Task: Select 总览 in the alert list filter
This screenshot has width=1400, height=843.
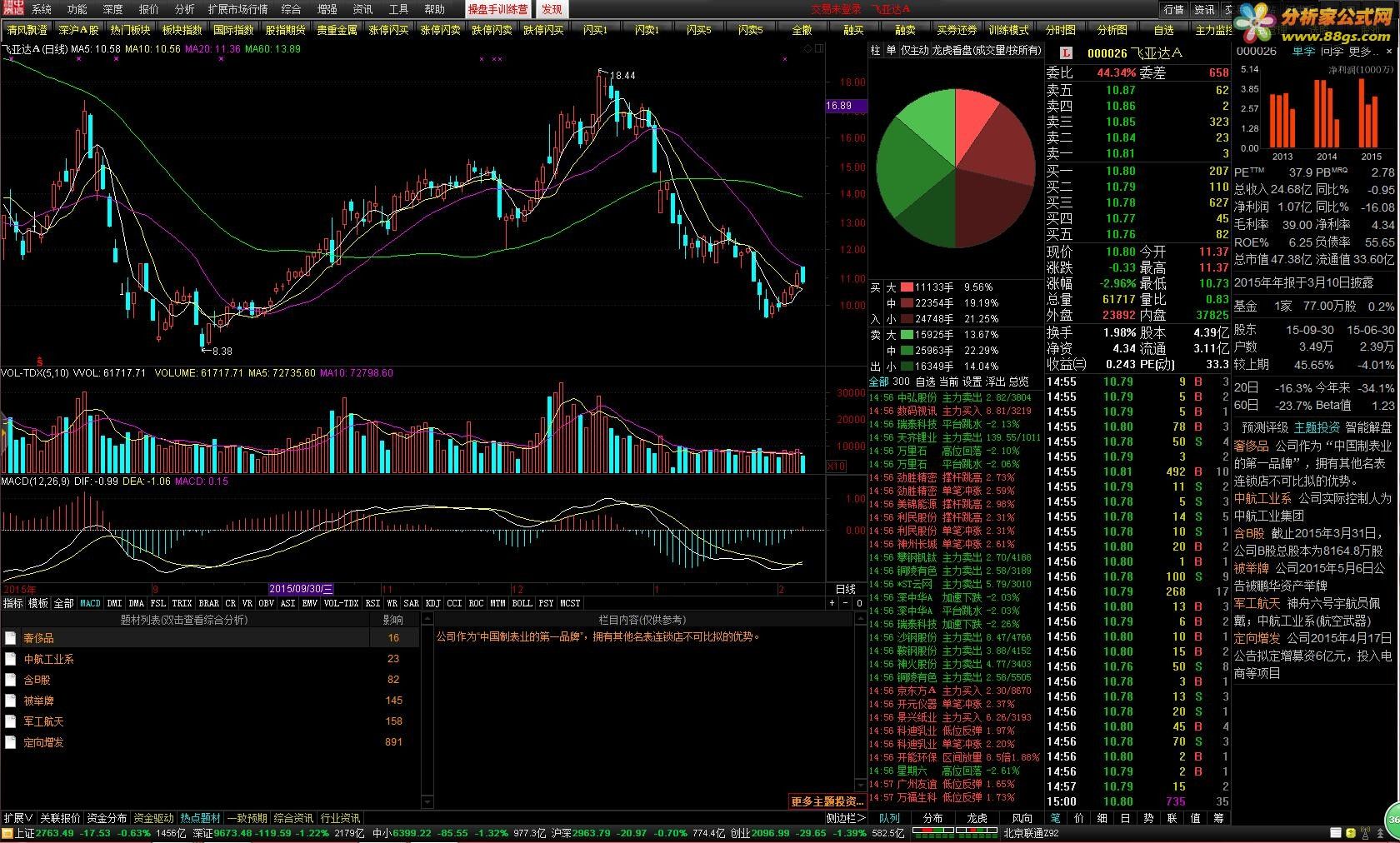Action: click(x=1018, y=382)
